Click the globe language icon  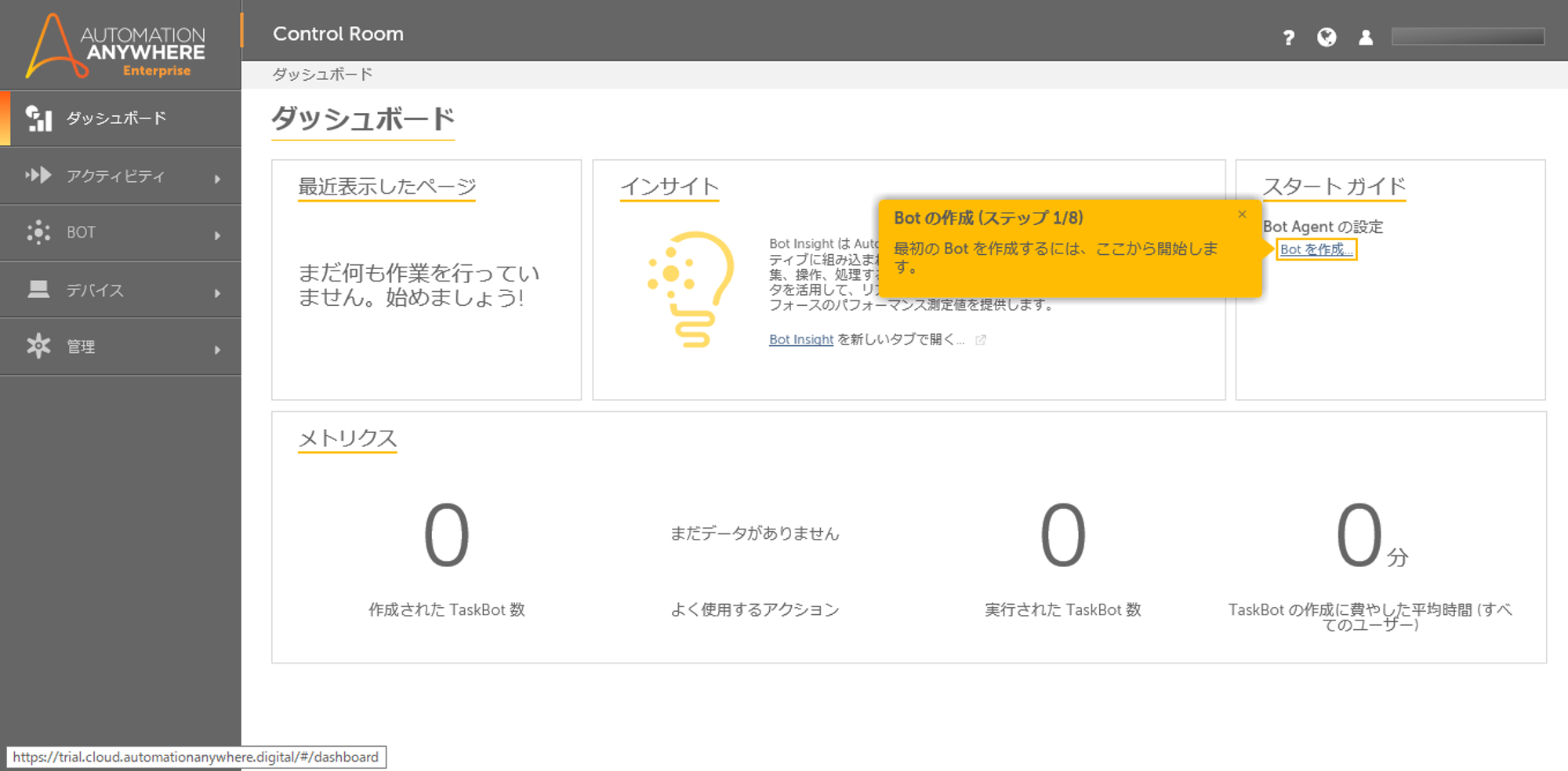coord(1327,37)
